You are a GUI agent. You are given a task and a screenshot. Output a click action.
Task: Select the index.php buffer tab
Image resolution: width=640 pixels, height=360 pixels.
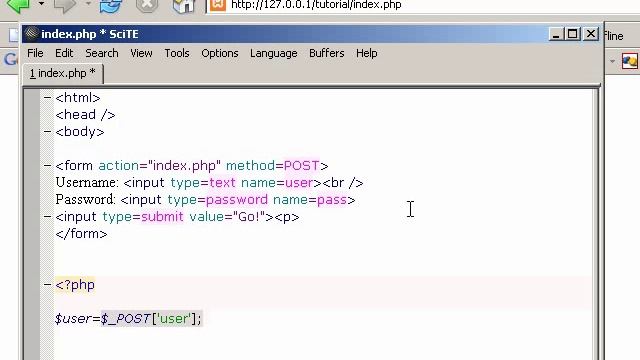tap(62, 73)
